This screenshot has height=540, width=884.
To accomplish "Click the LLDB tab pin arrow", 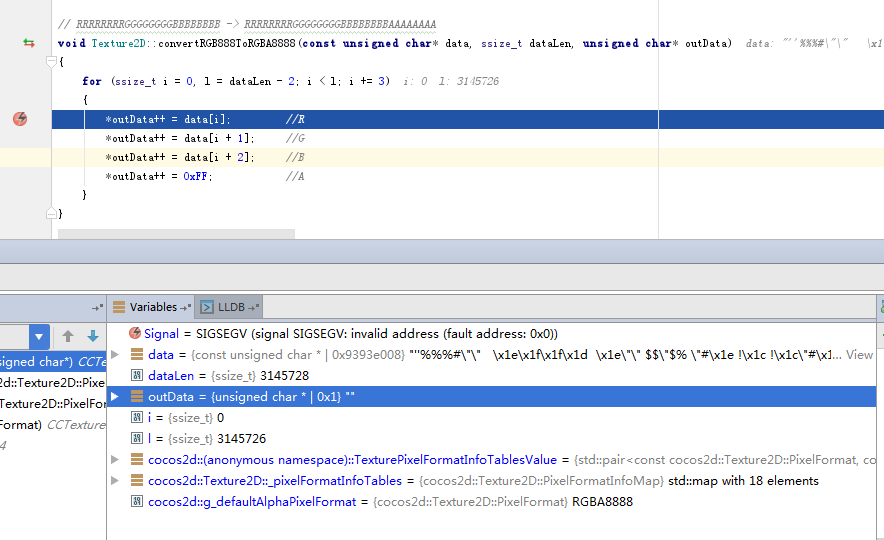I will (253, 307).
